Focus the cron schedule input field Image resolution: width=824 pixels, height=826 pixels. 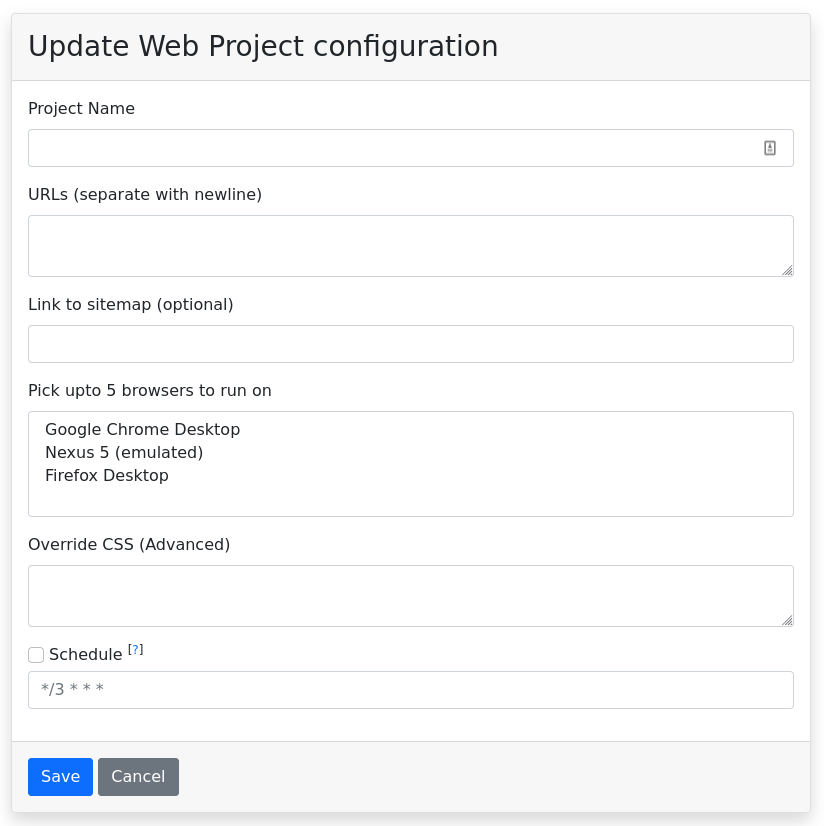point(410,690)
